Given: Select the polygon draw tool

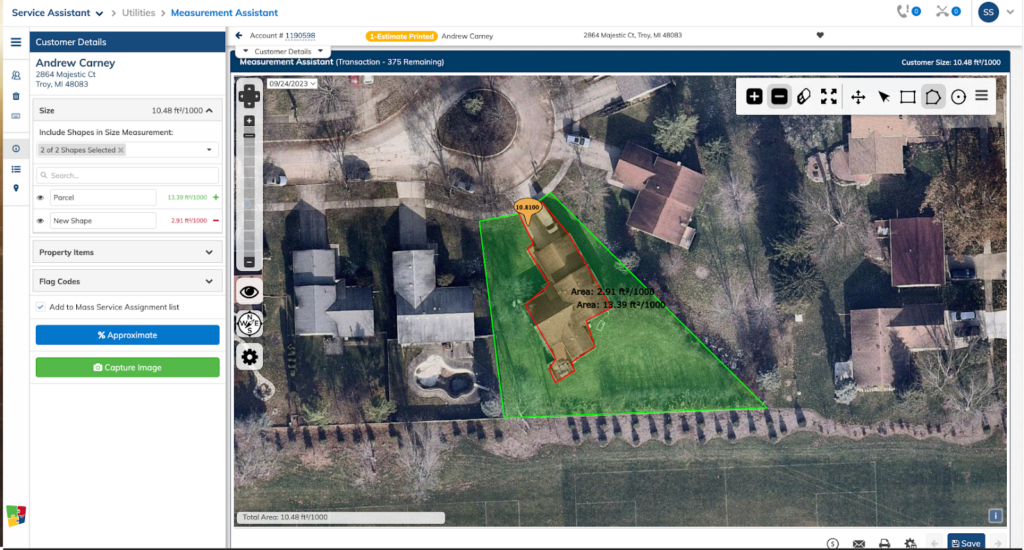Looking at the screenshot, I should click(x=933, y=97).
